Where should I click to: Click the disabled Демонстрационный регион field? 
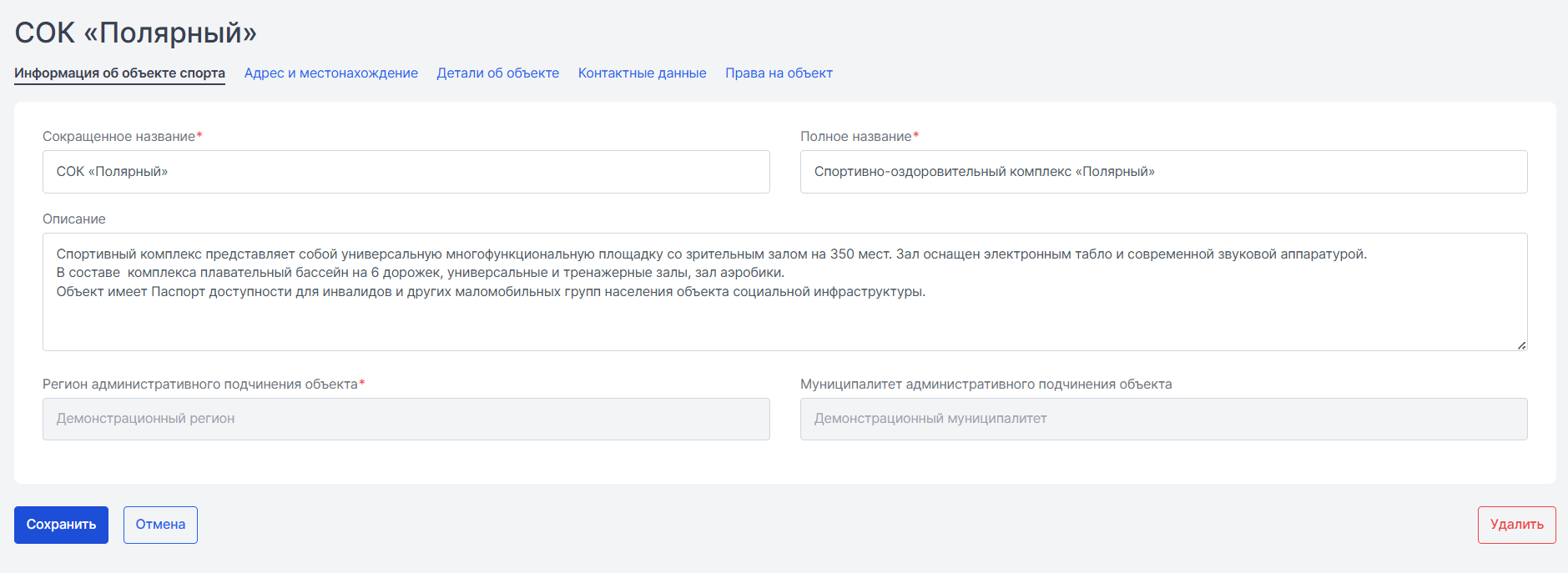point(406,419)
